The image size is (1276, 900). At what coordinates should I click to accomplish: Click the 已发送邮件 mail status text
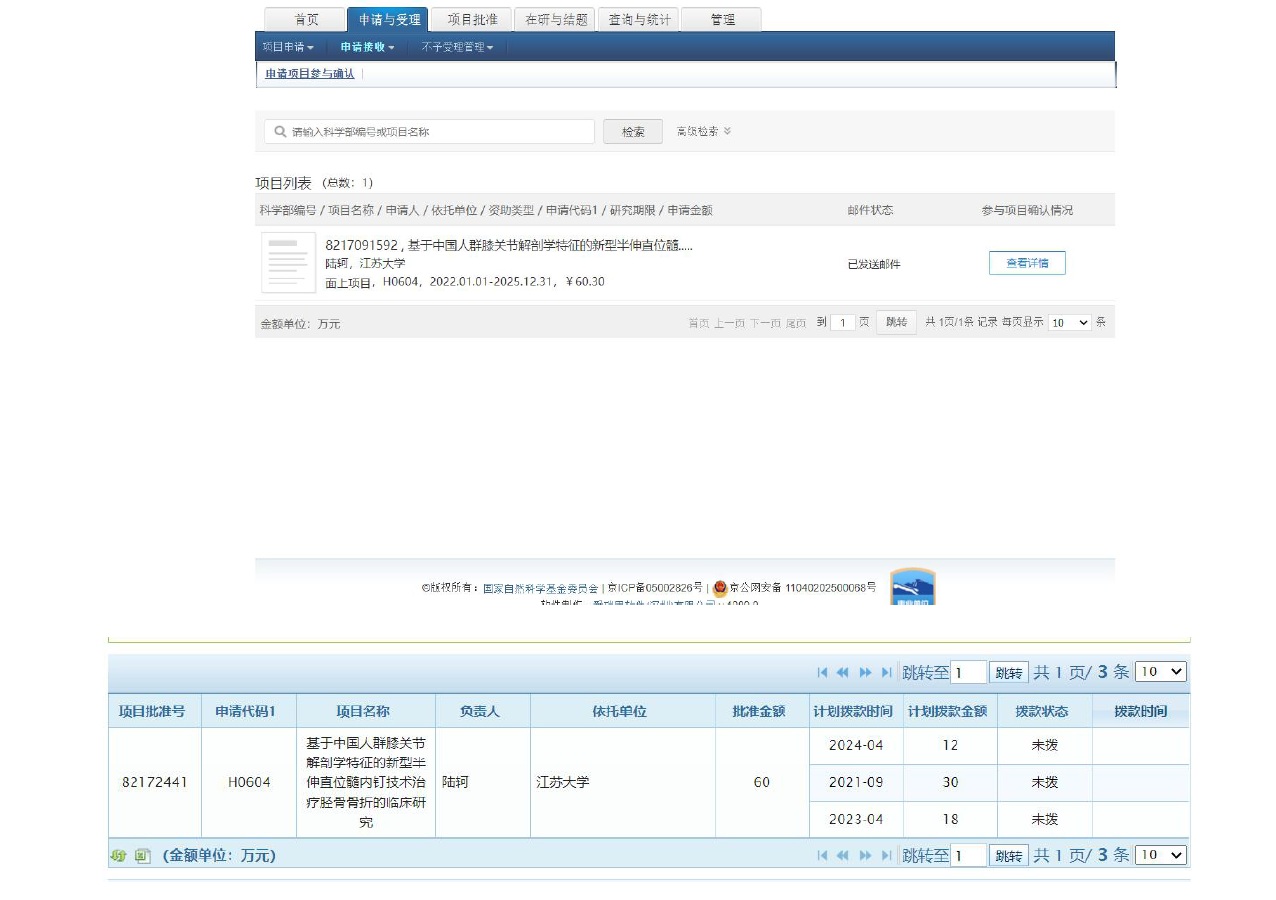click(874, 264)
